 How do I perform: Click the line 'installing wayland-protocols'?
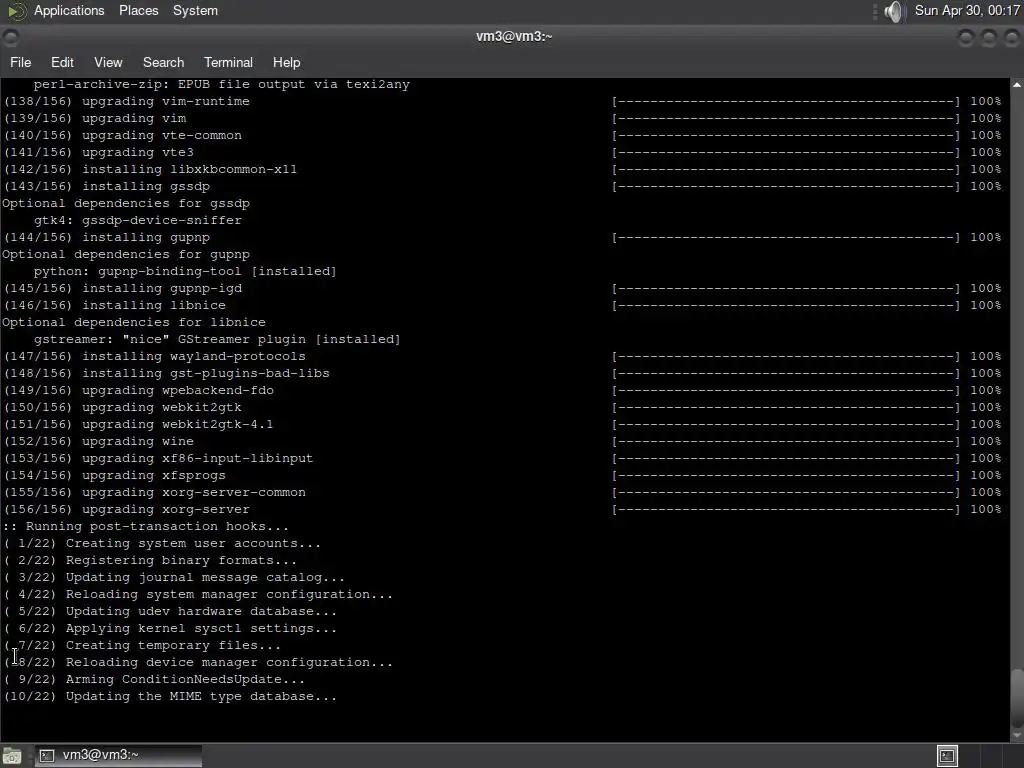(155, 356)
